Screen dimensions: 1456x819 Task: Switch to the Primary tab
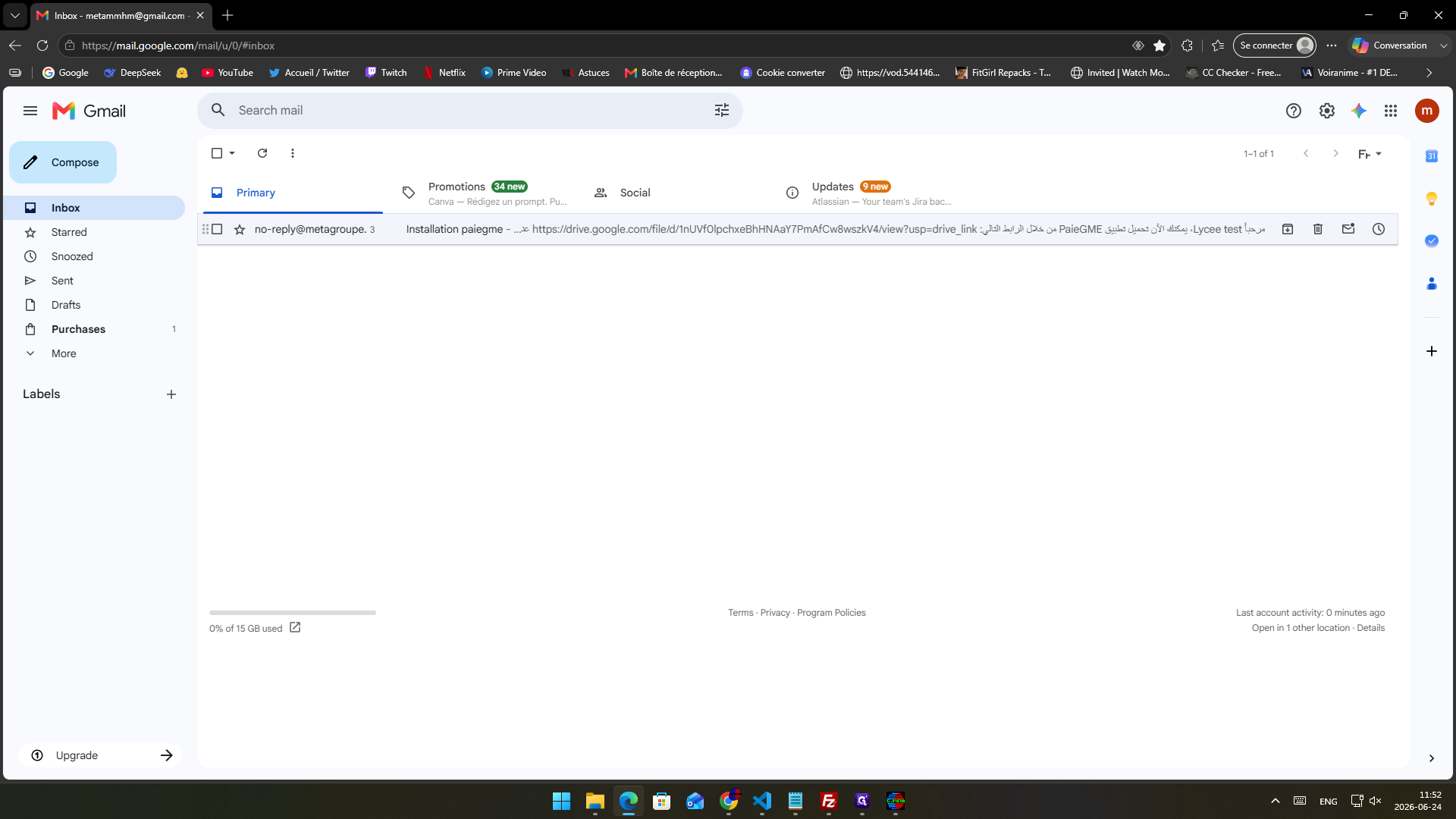[293, 193]
